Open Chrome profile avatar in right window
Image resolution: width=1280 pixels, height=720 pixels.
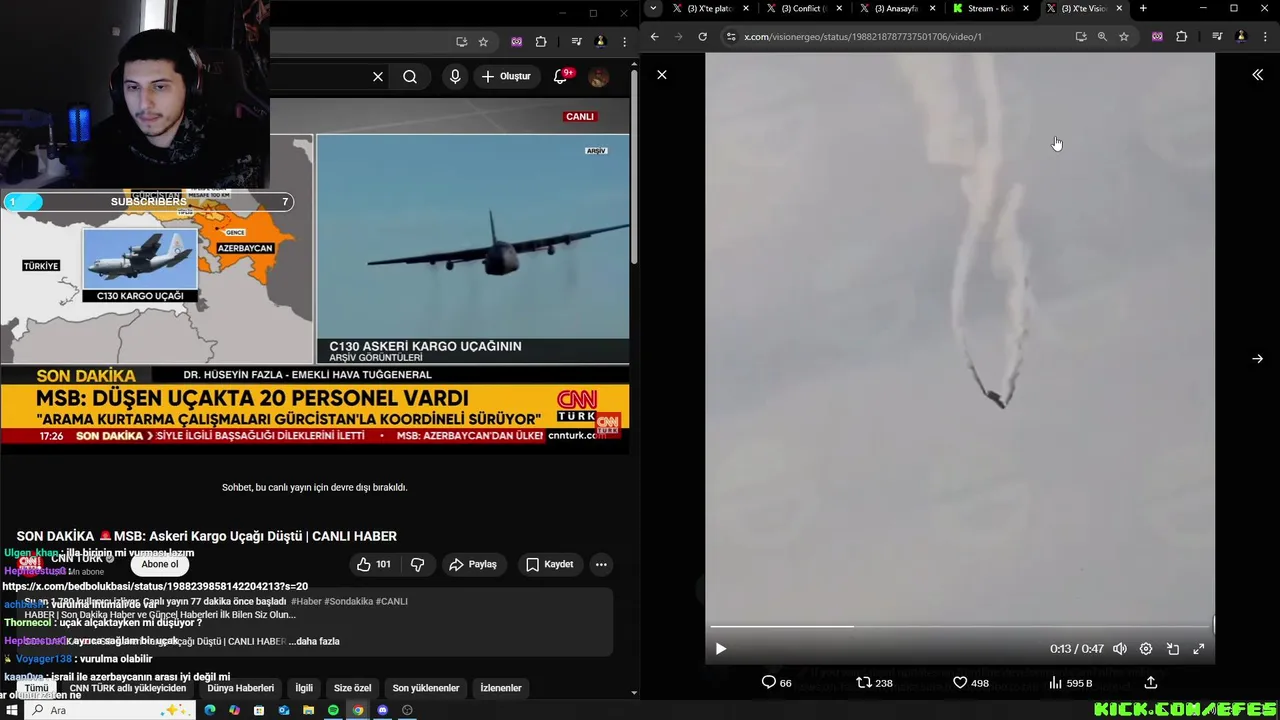pos(1241,37)
